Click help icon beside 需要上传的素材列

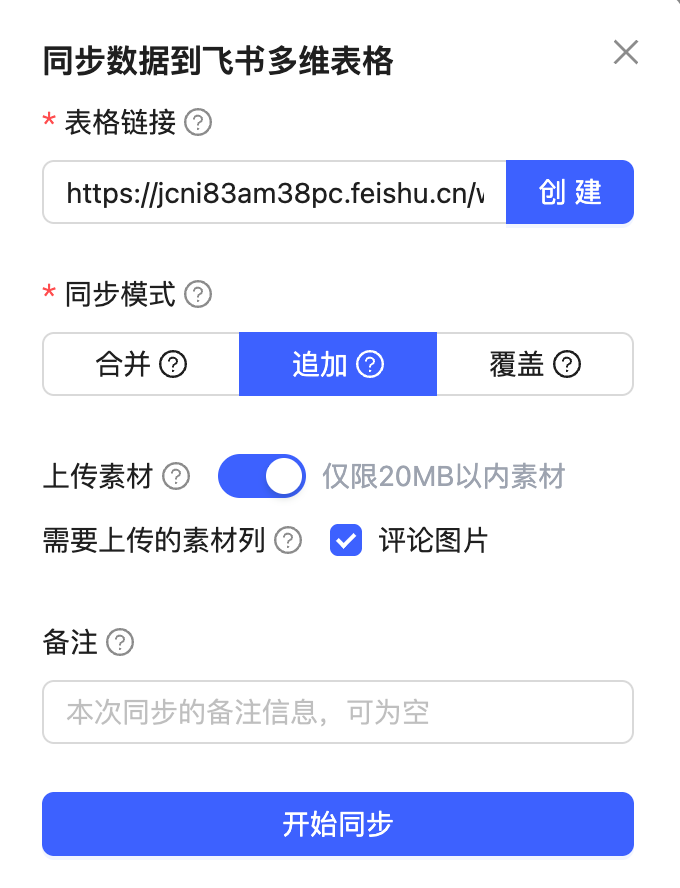point(288,541)
